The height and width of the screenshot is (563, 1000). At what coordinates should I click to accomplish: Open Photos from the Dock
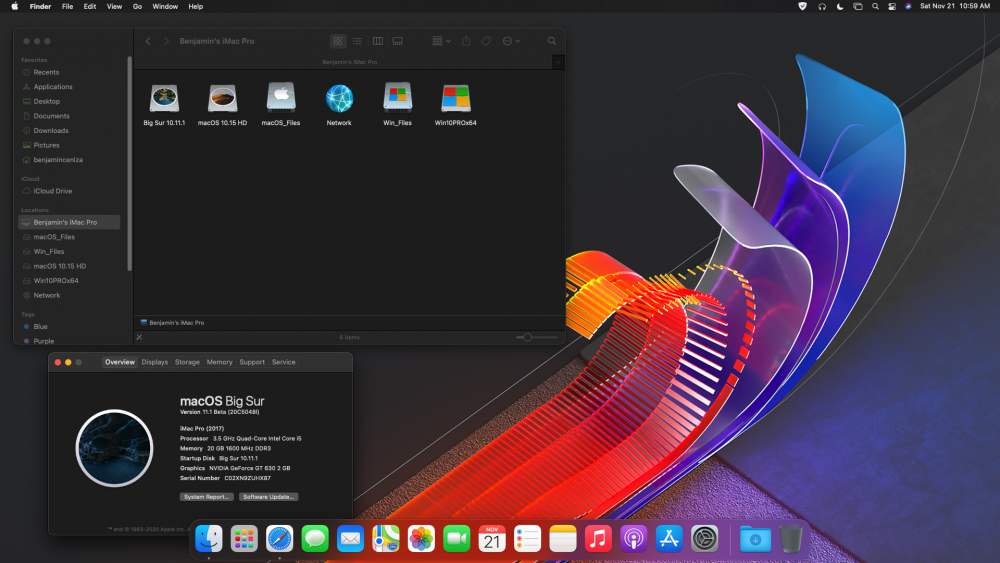[421, 539]
